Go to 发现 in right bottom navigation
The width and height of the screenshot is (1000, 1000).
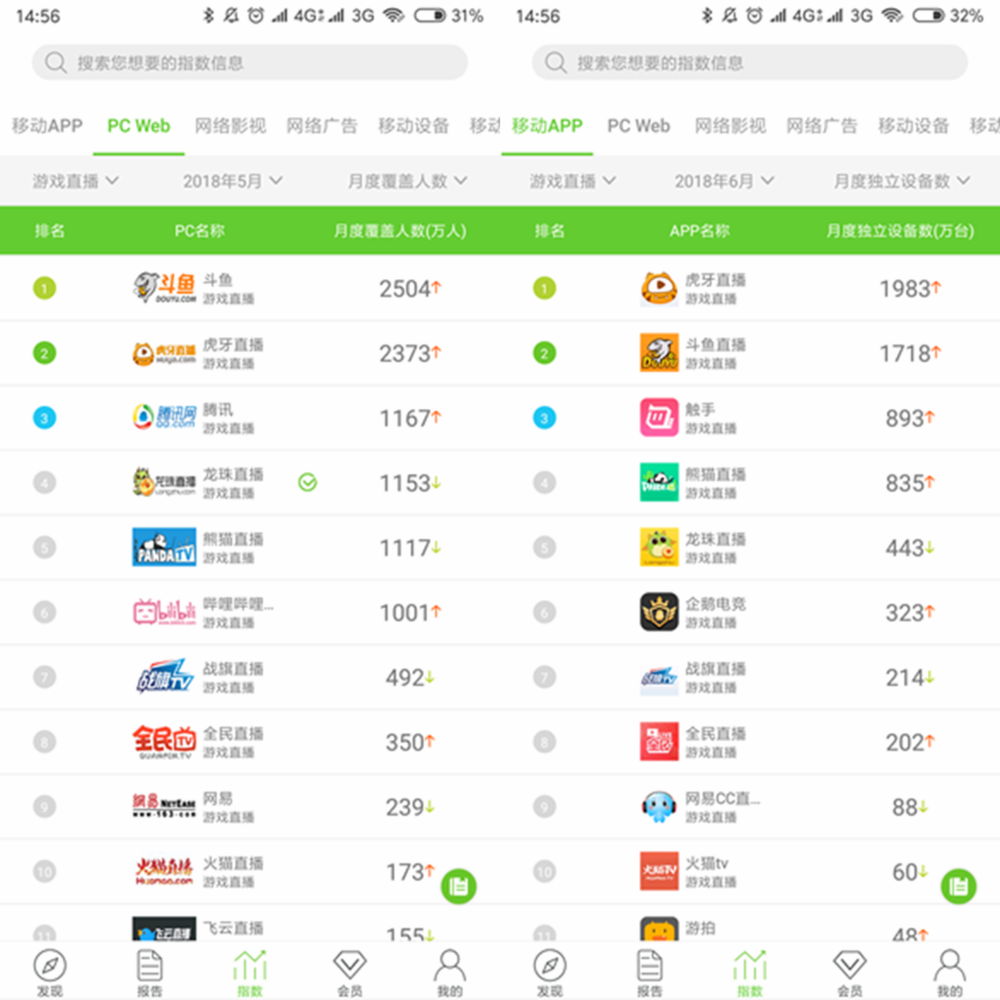(550, 973)
